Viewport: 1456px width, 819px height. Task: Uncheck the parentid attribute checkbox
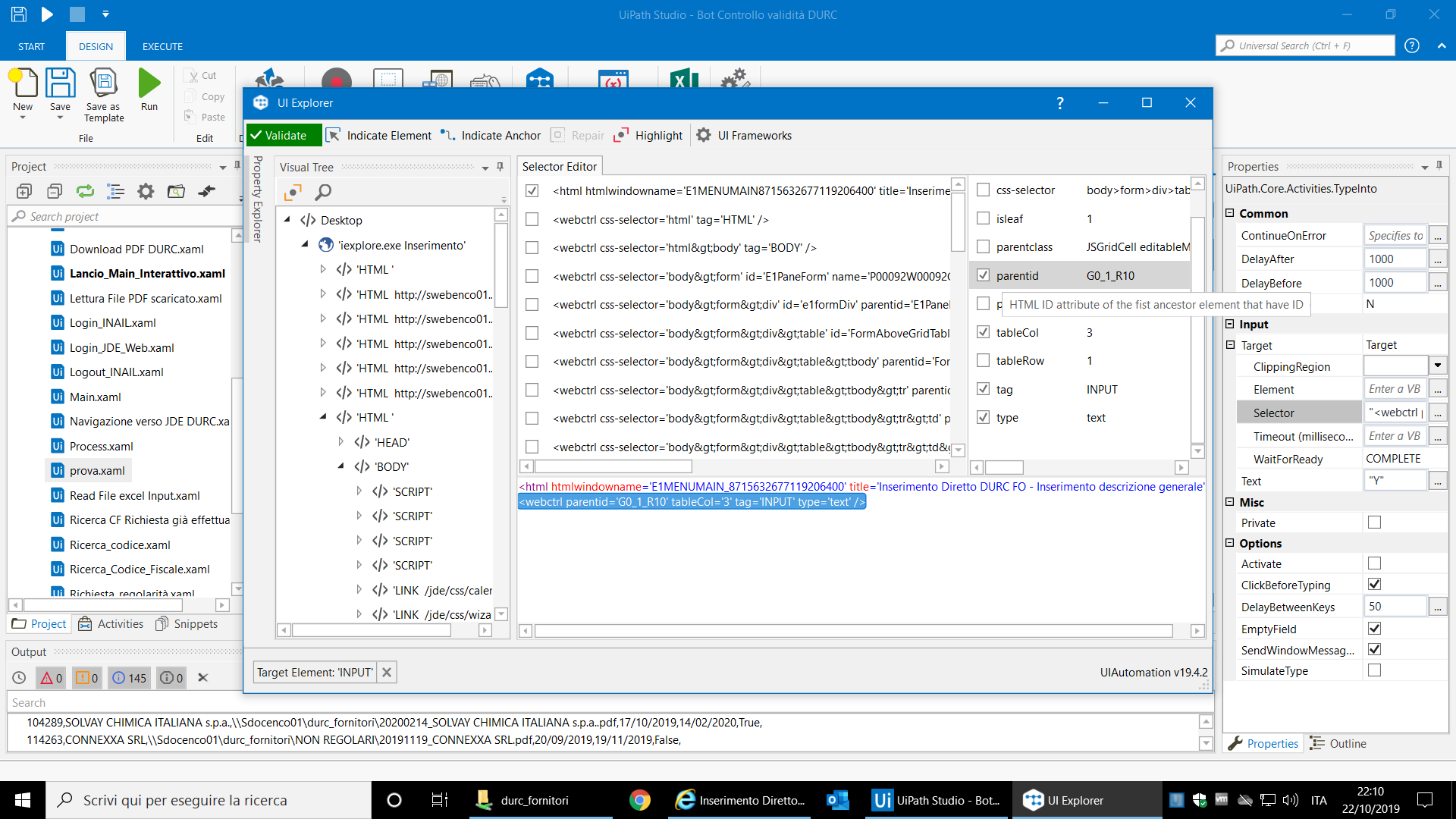tap(983, 275)
